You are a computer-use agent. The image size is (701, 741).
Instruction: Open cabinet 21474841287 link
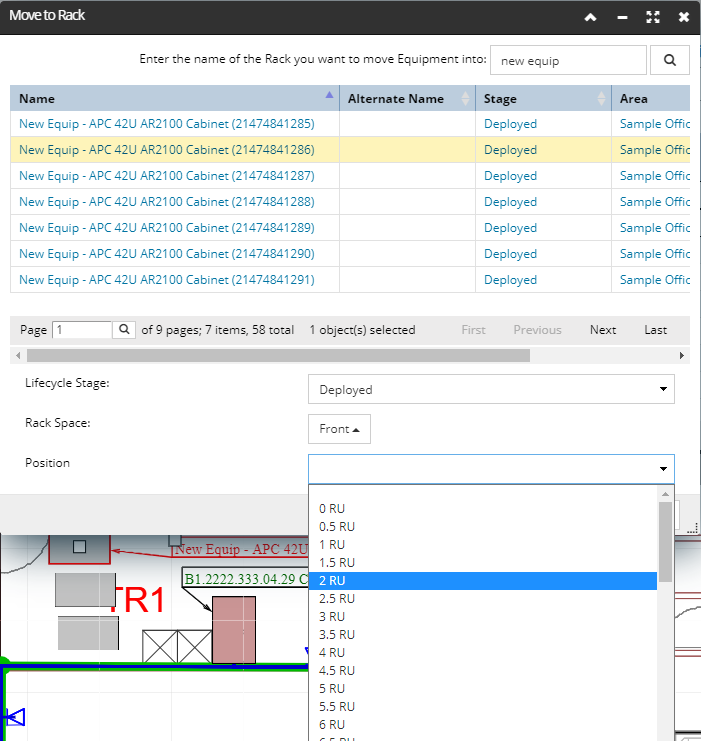[x=167, y=176]
